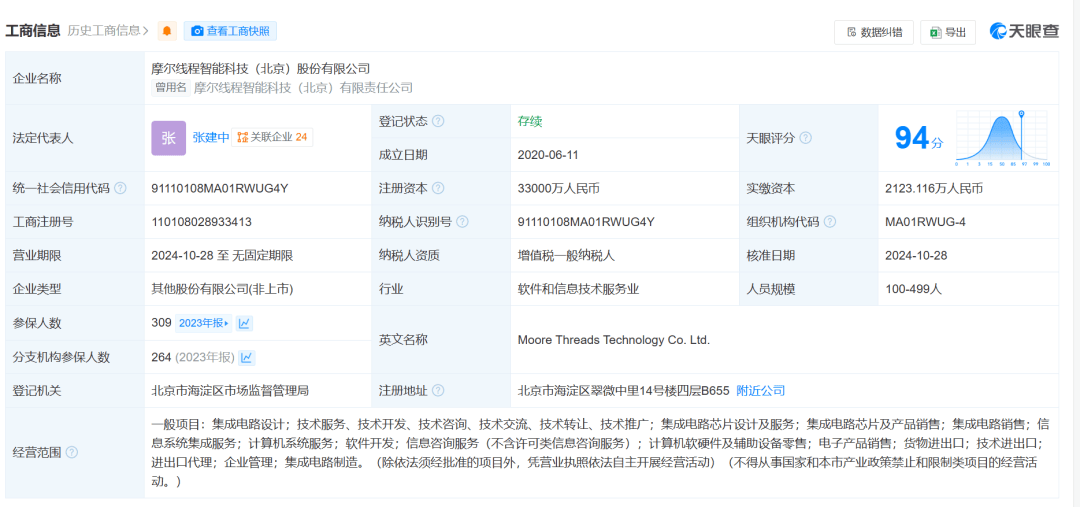
Task: Click establishment date 2020-06-11
Action: tap(548, 155)
